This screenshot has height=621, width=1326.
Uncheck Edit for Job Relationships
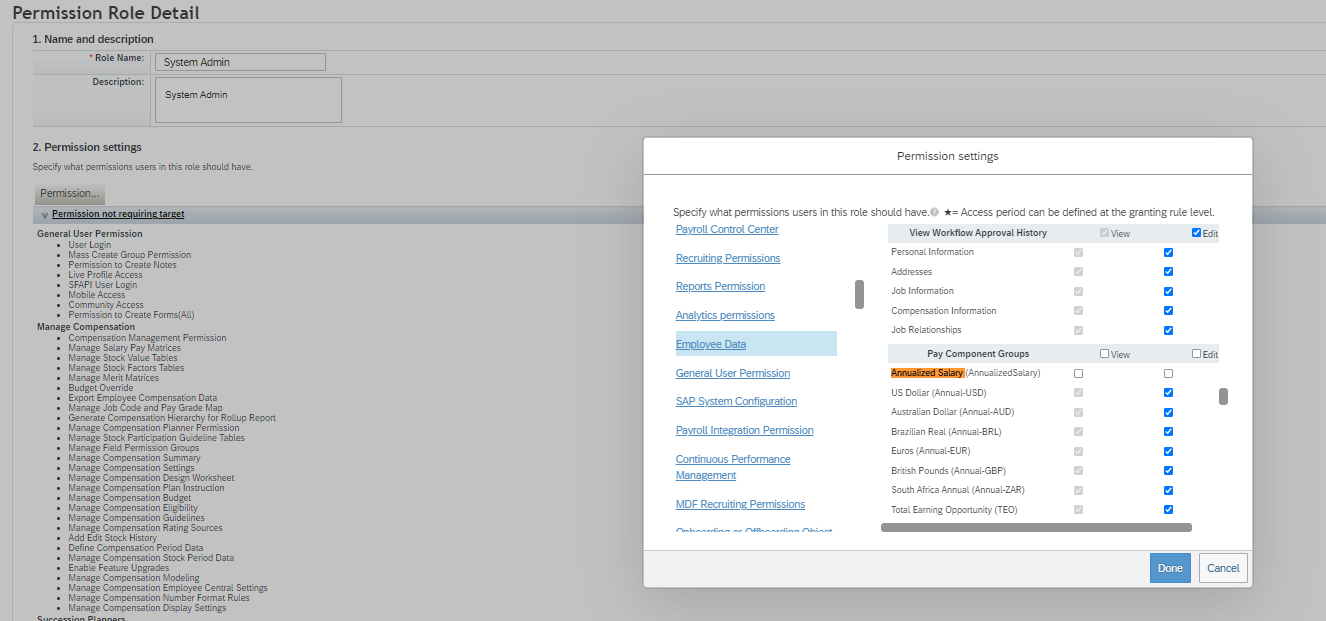1168,330
